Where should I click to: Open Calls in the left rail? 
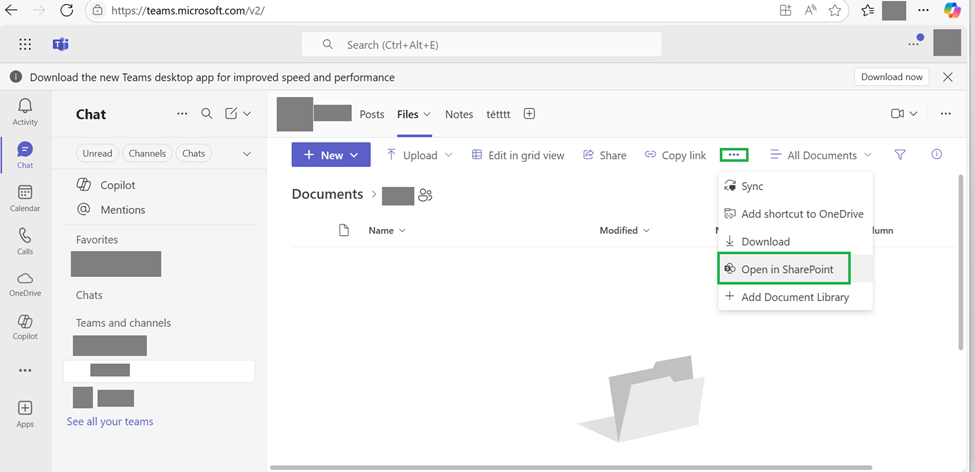(25, 241)
